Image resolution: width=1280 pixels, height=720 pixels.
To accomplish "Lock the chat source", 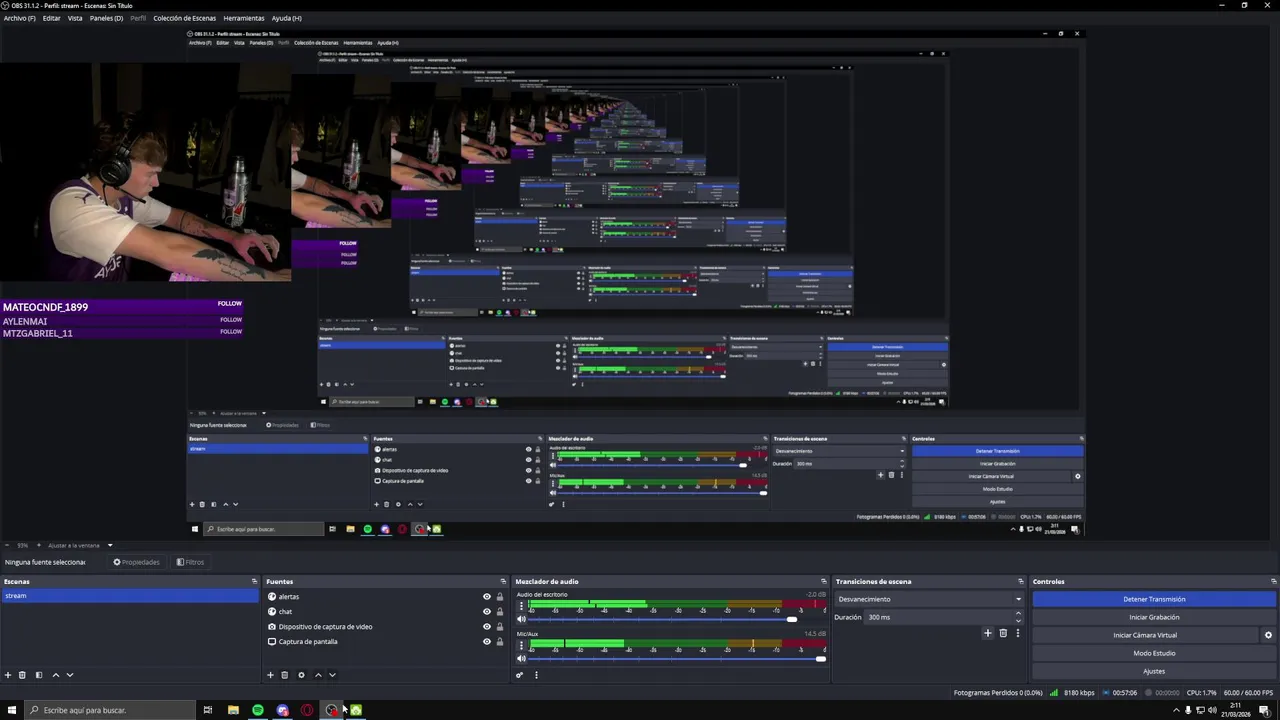I will 500,612.
